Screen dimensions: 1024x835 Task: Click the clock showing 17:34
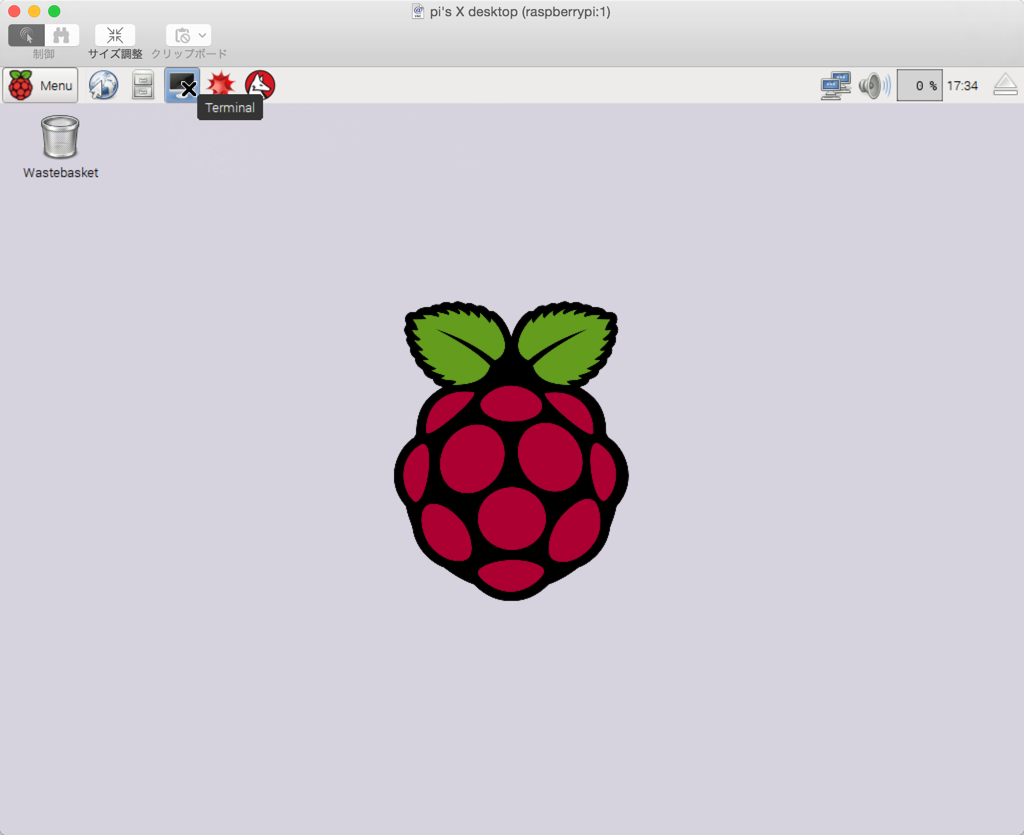click(962, 86)
